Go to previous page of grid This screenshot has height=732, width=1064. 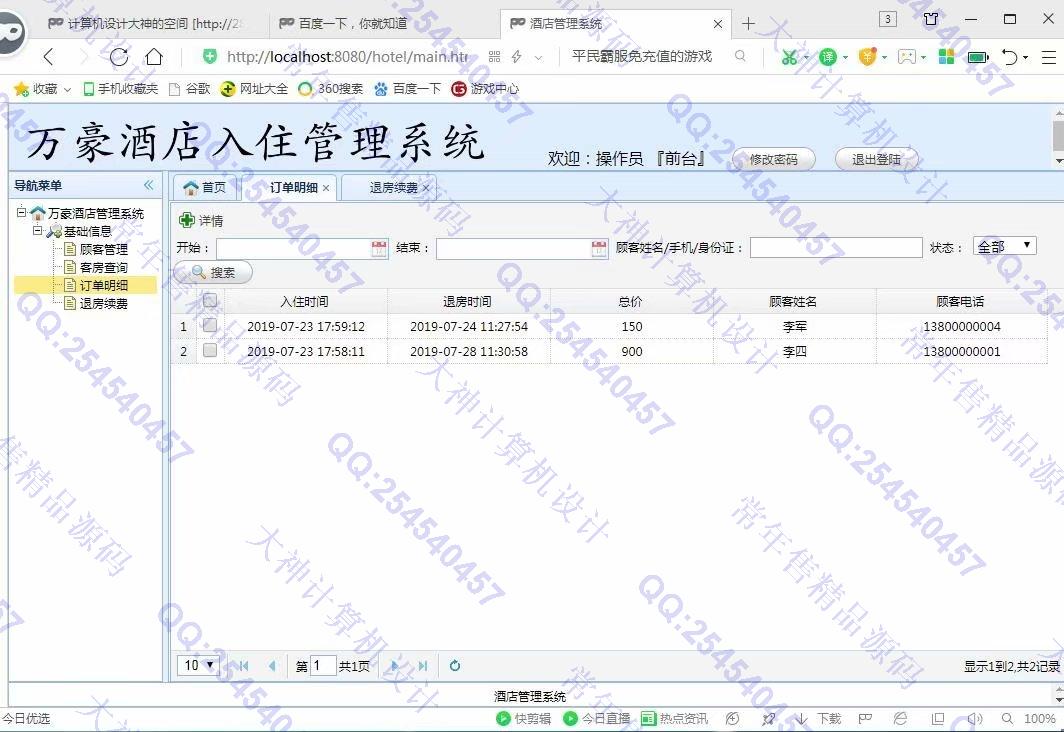pos(273,666)
